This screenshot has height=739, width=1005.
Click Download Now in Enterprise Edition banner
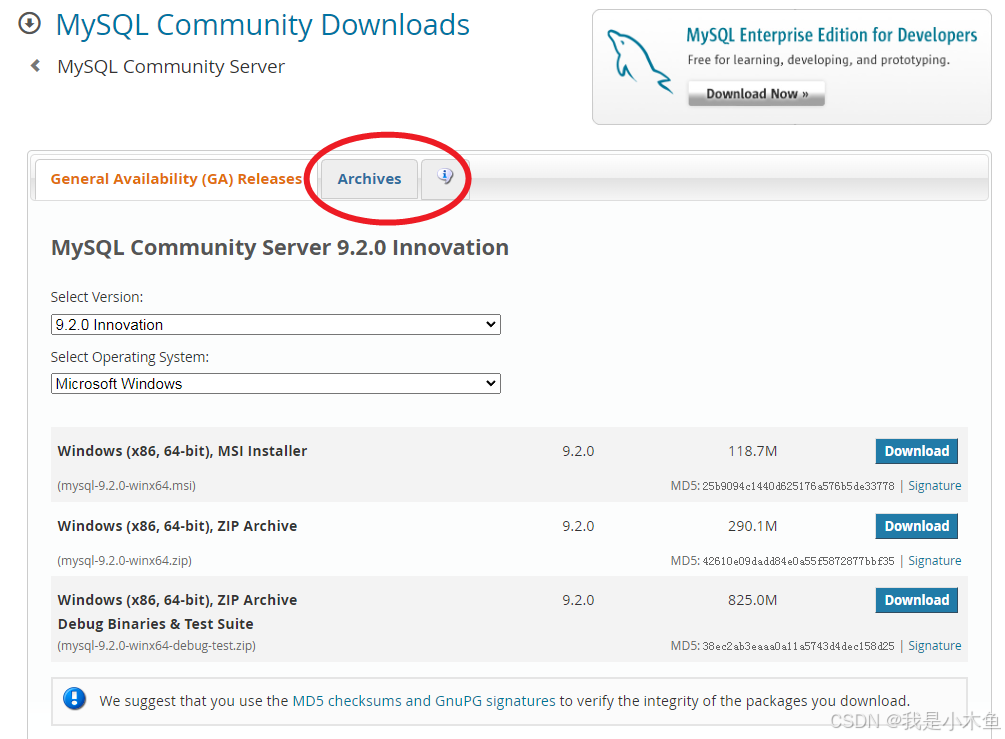756,94
